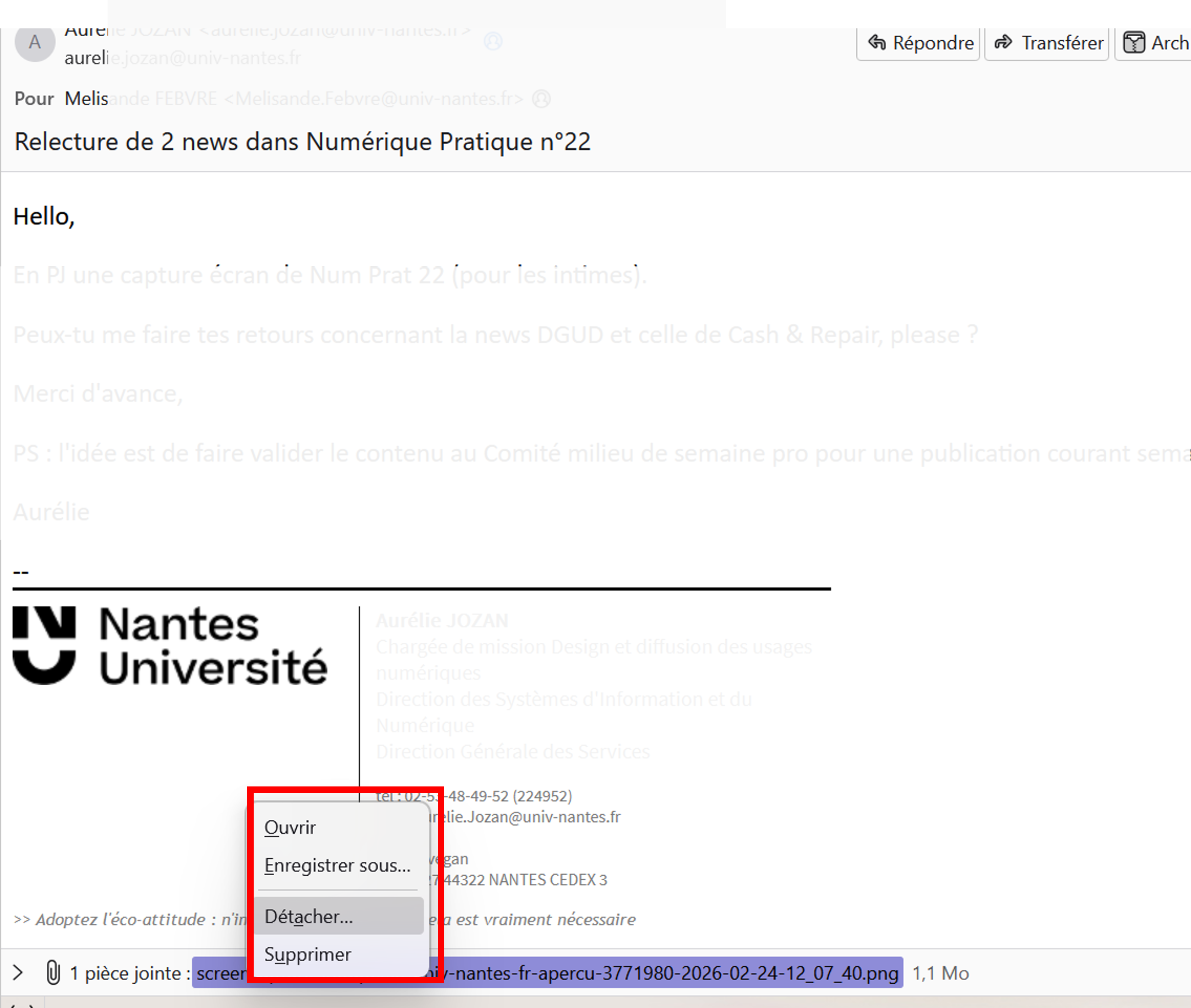This screenshot has height=1008, width=1191.
Task: Click the attachment size 1,1 Mo
Action: 940,973
